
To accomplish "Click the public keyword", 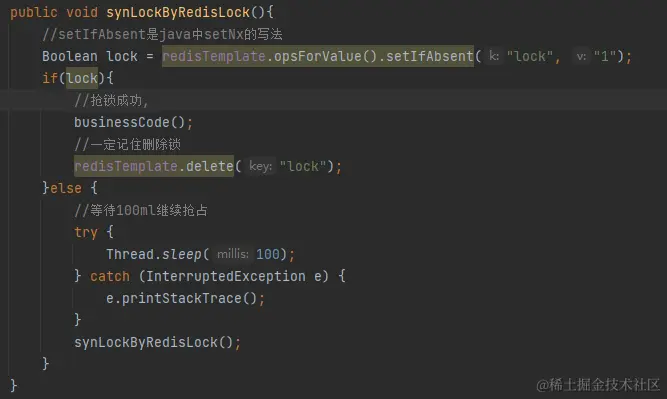I will pyautogui.click(x=34, y=12).
